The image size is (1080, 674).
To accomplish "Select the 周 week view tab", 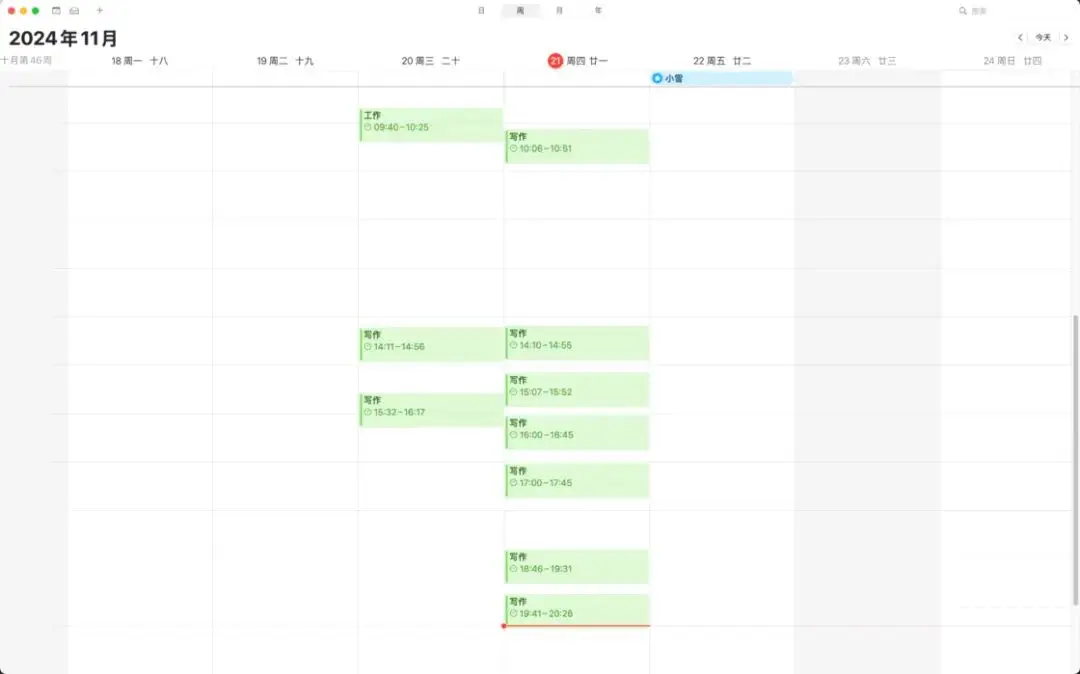I will click(x=520, y=10).
